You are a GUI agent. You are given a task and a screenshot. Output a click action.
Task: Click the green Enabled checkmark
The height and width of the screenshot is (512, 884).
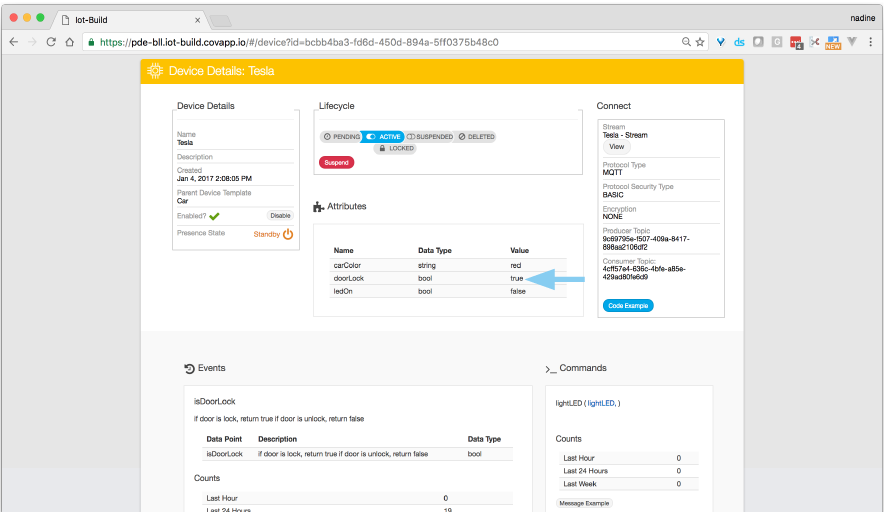click(x=214, y=215)
